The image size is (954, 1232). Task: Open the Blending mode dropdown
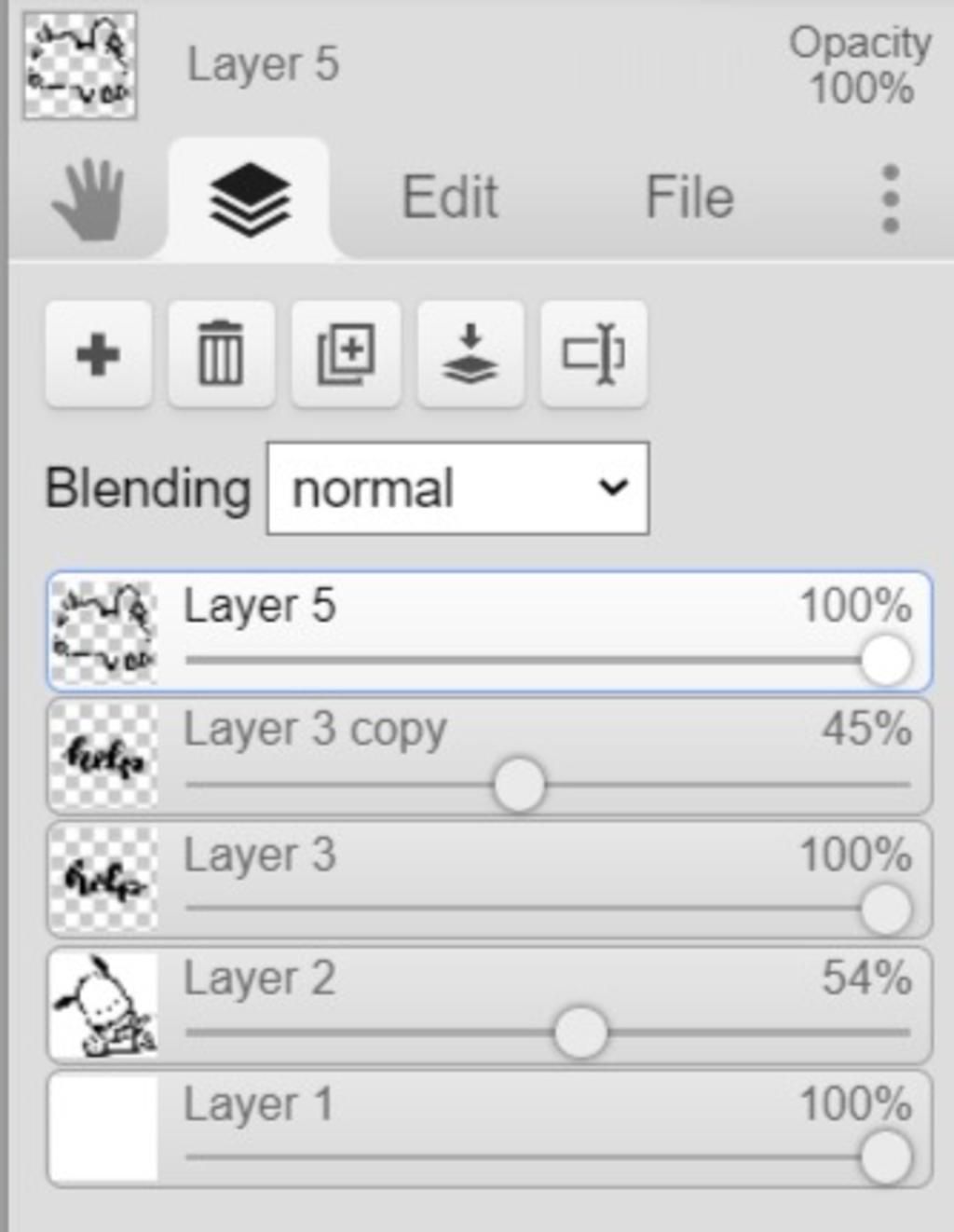[457, 488]
